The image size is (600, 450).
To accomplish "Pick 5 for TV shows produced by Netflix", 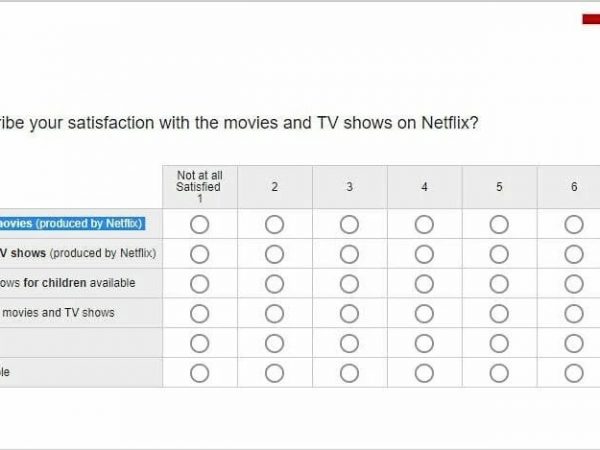I will pos(499,254).
